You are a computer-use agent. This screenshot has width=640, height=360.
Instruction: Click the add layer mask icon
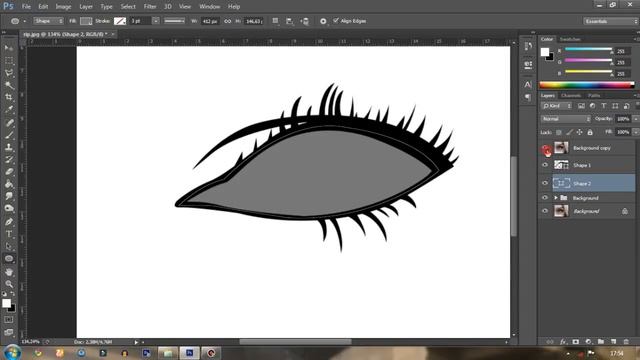point(576,341)
